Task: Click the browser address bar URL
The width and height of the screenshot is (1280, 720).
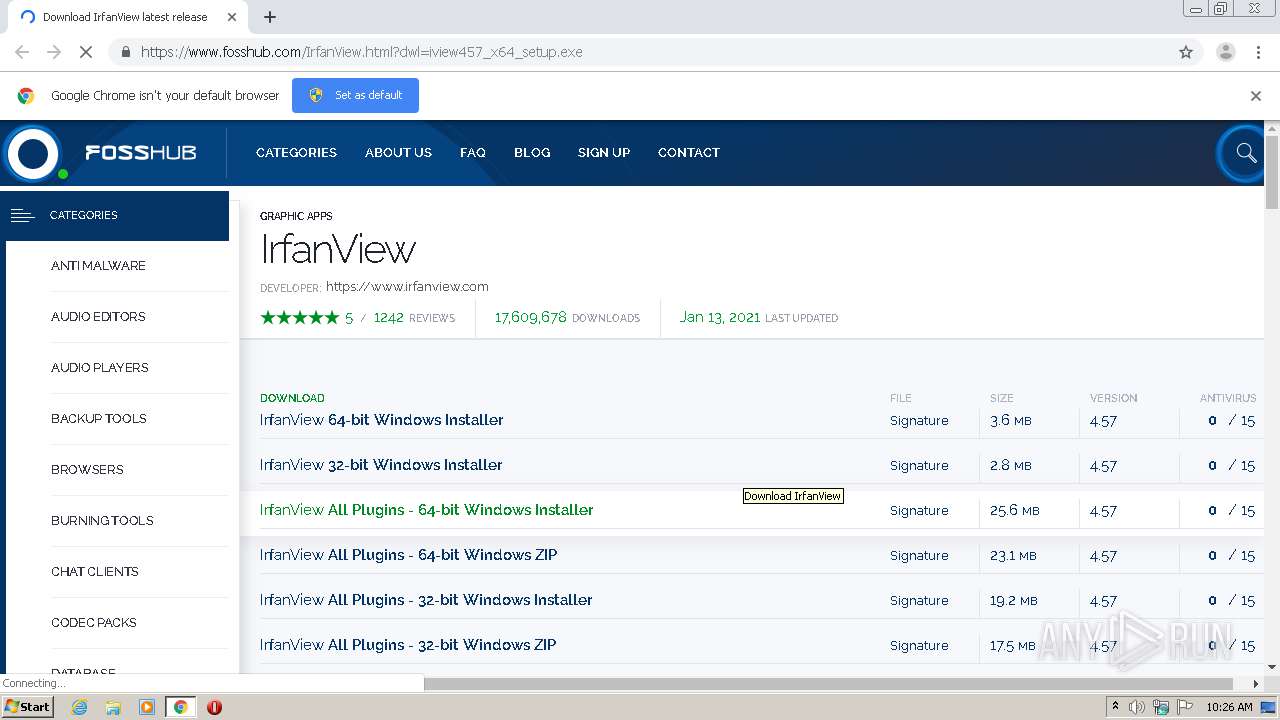Action: tap(361, 52)
